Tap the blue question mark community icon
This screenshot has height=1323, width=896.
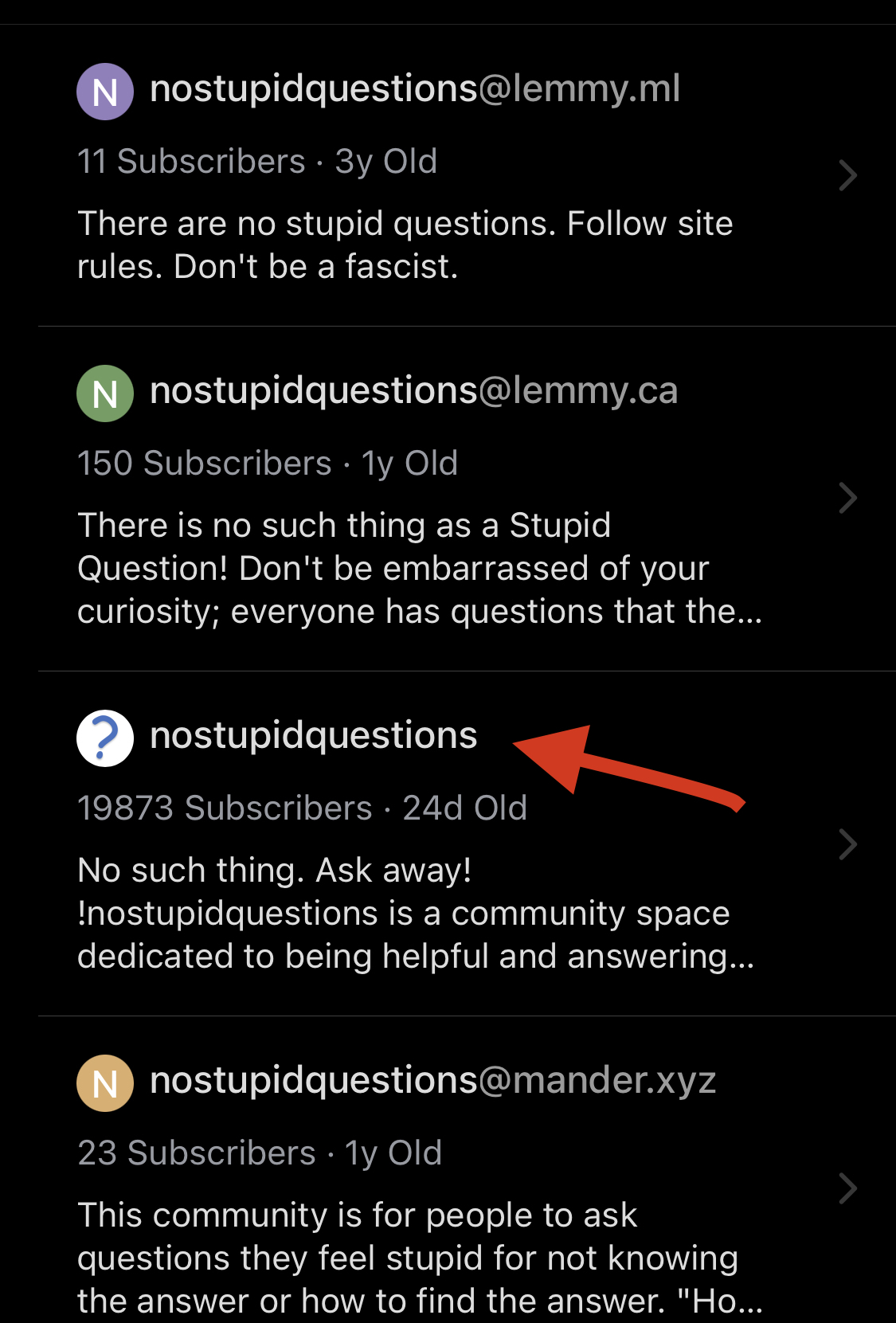click(x=105, y=738)
